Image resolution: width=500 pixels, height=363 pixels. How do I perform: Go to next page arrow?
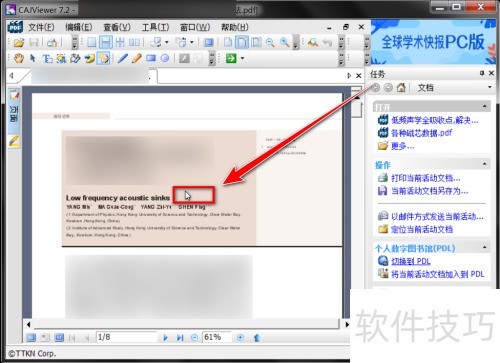[x=165, y=338]
